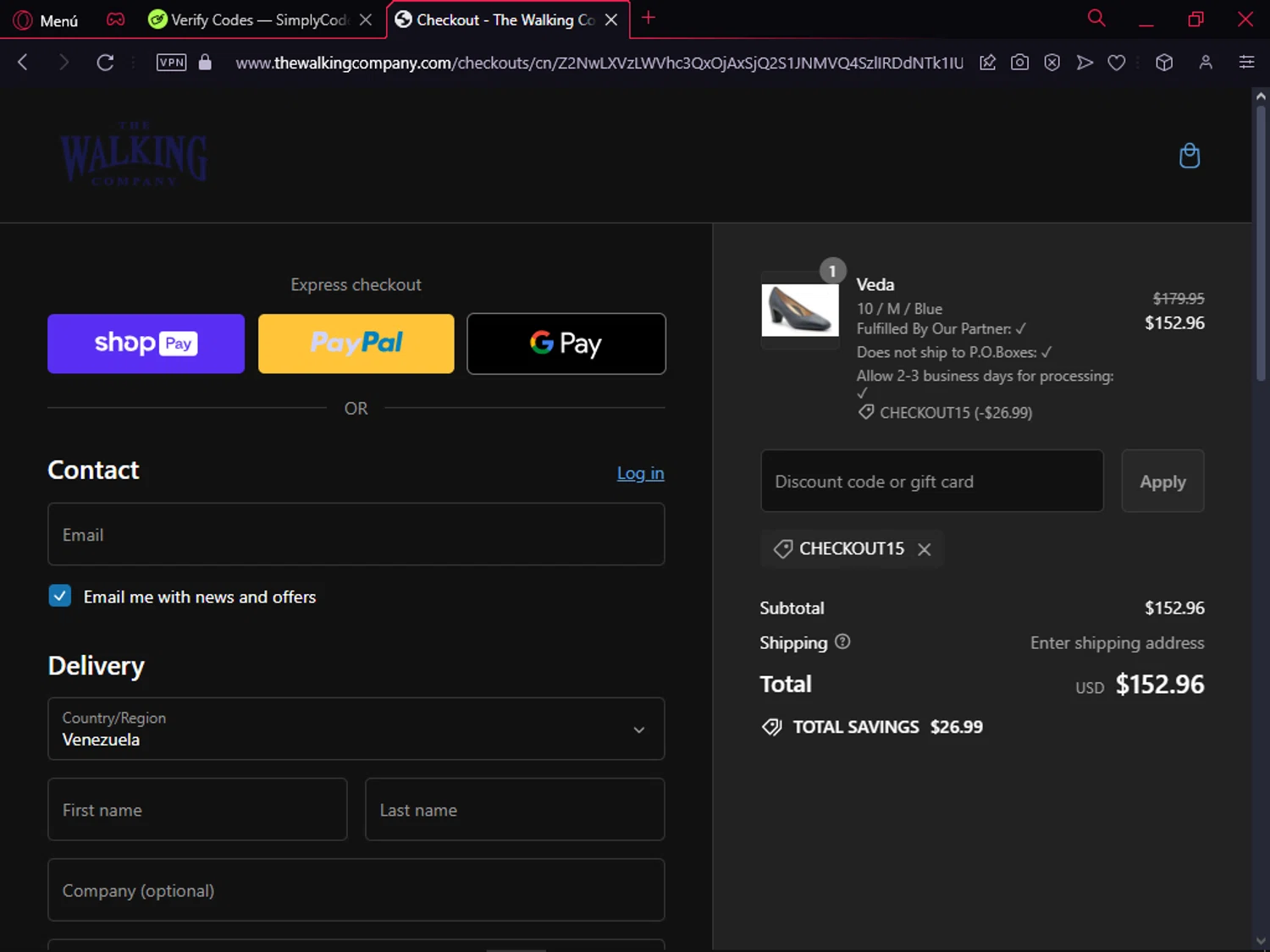The image size is (1270, 952).
Task: Click the TOTAL SAVINGS tag icon
Action: coord(771,727)
